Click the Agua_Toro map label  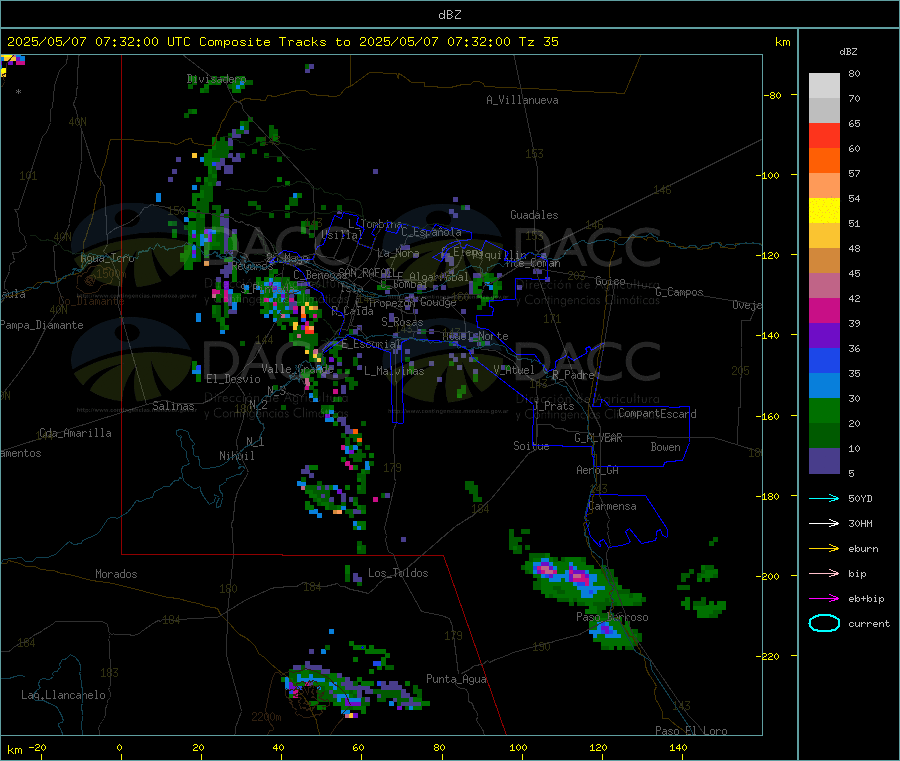[107, 258]
